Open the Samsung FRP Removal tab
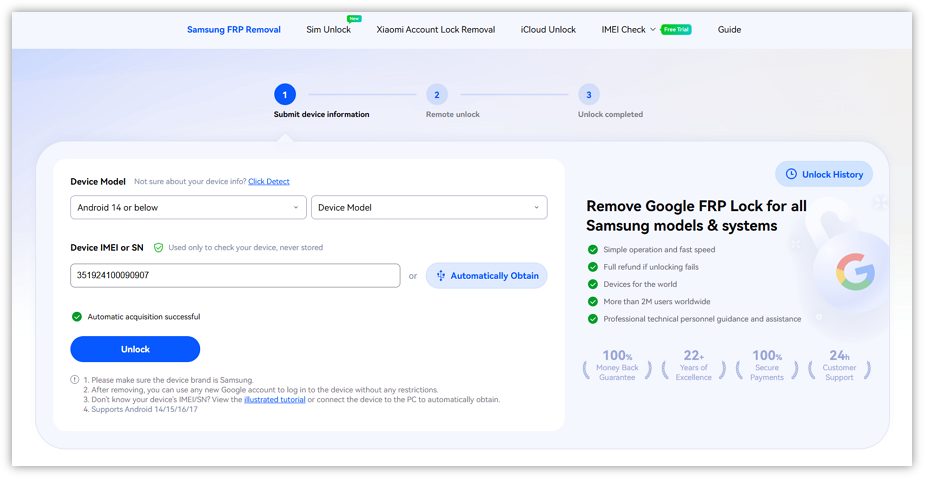This screenshot has height=479, width=925. tap(234, 29)
